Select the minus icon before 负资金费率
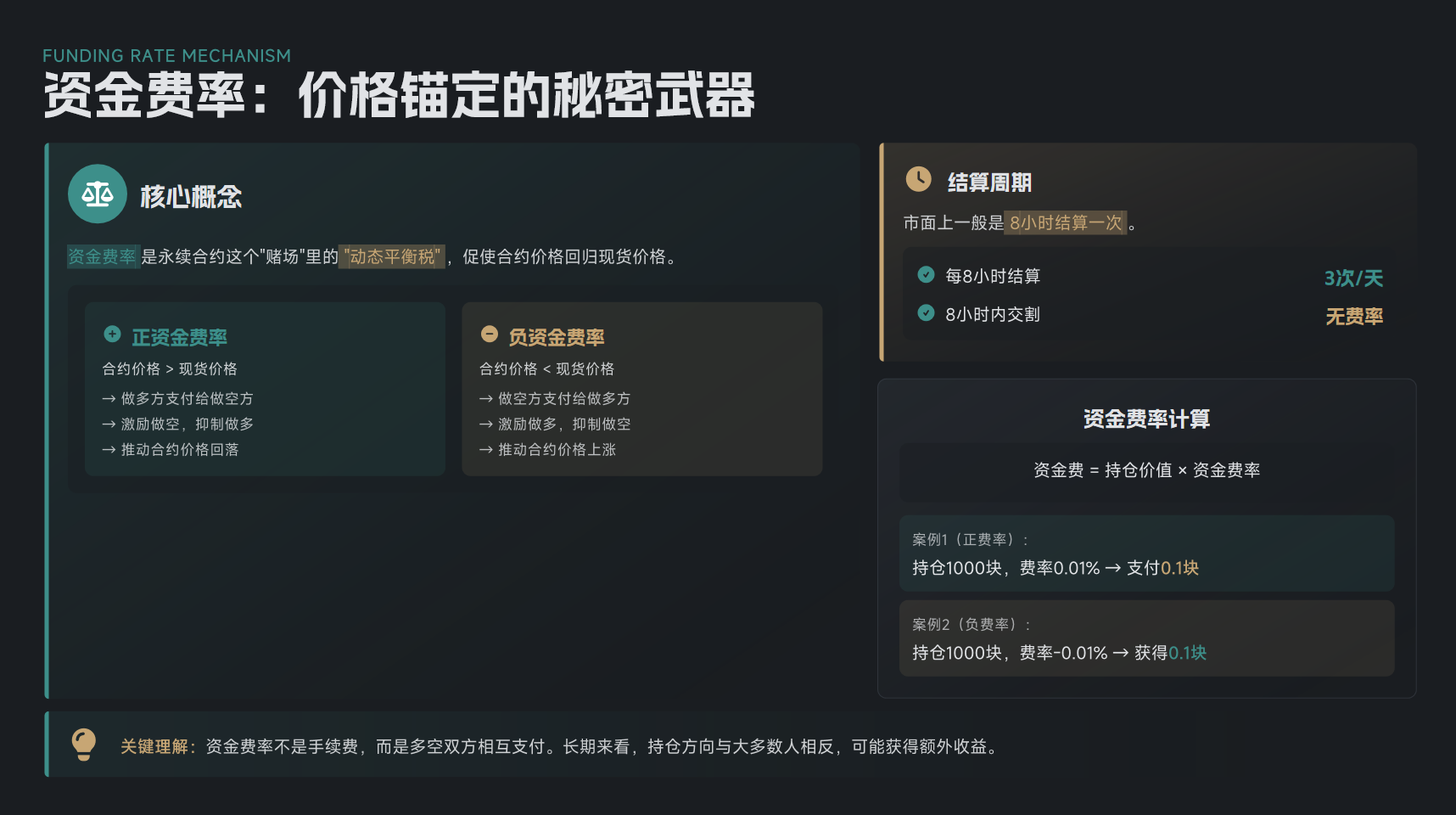Viewport: 1456px width, 815px height. tap(489, 334)
